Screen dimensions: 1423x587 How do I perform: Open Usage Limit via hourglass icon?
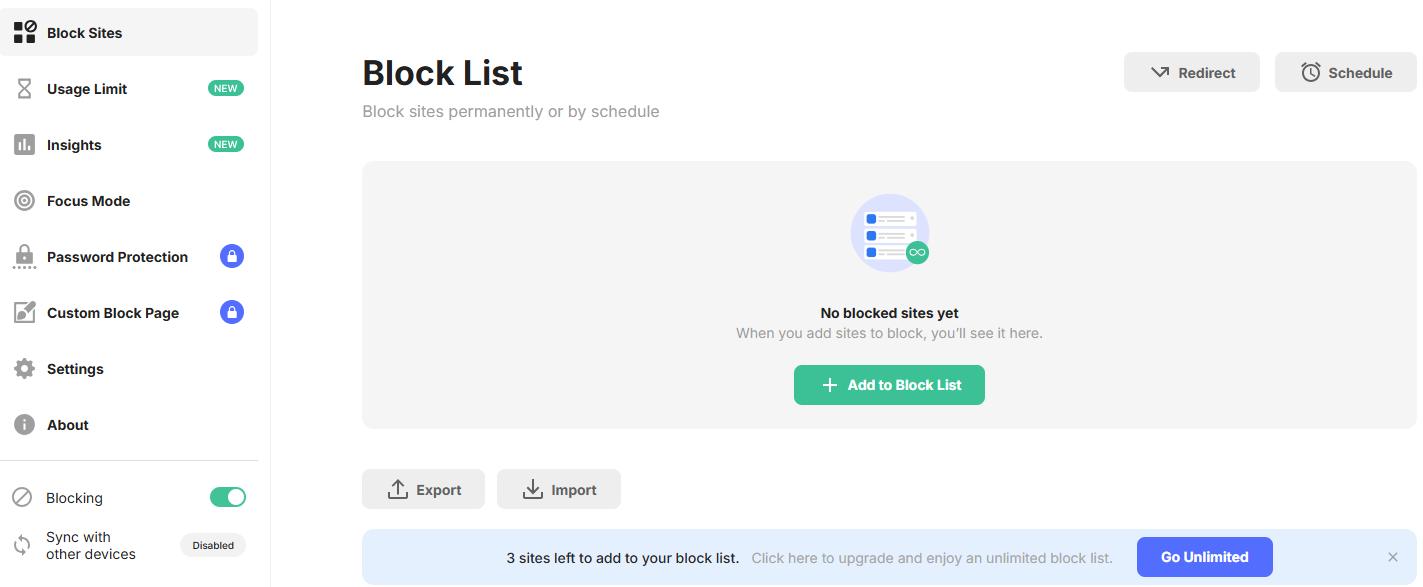pyautogui.click(x=24, y=88)
